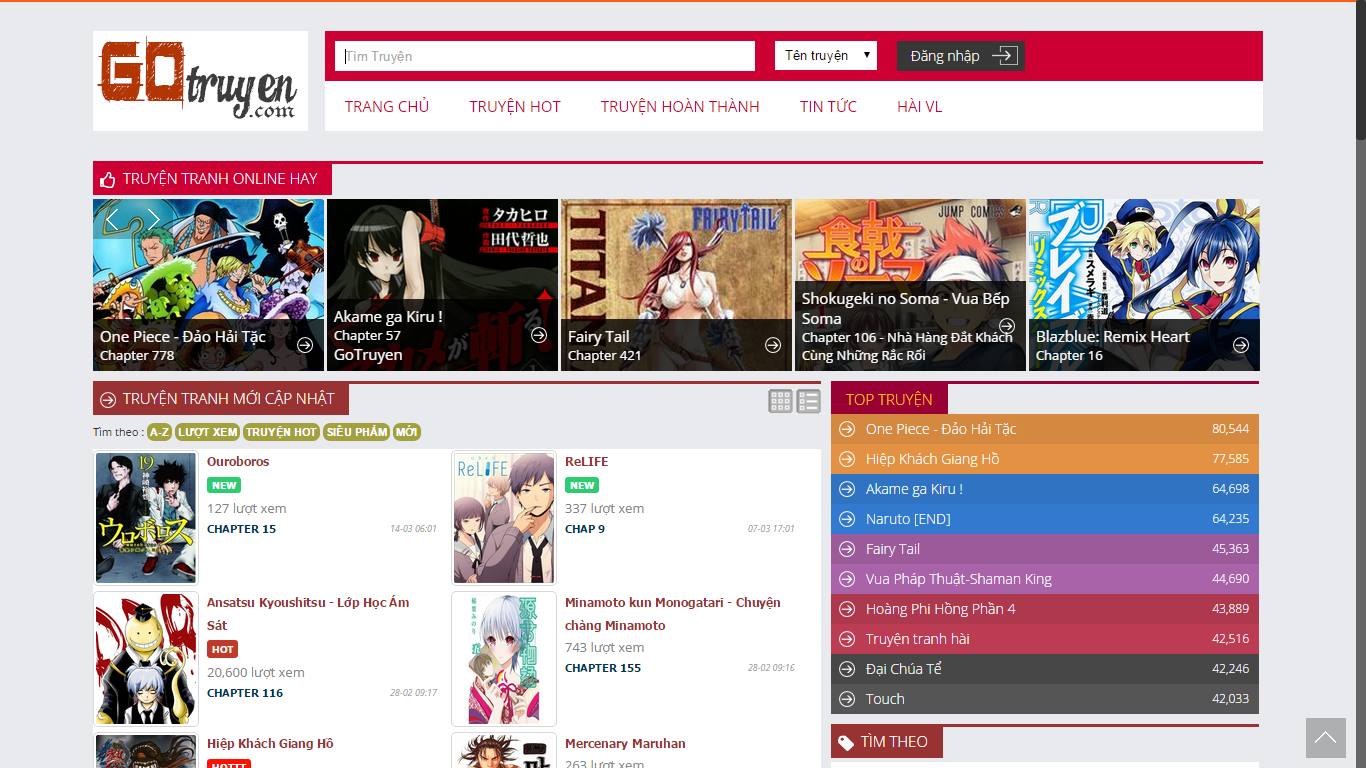Open ReLIFE cover thumbnail
Image resolution: width=1366 pixels, height=768 pixels.
click(504, 518)
